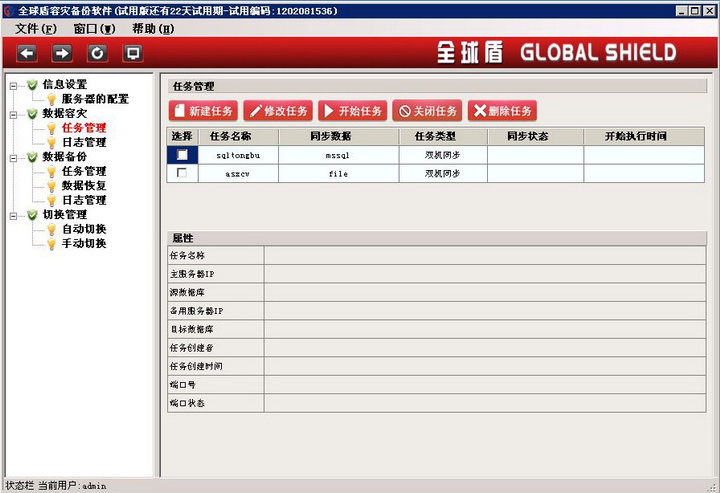Click the 端口状态 property value field
The width and height of the screenshot is (720, 493).
485,403
